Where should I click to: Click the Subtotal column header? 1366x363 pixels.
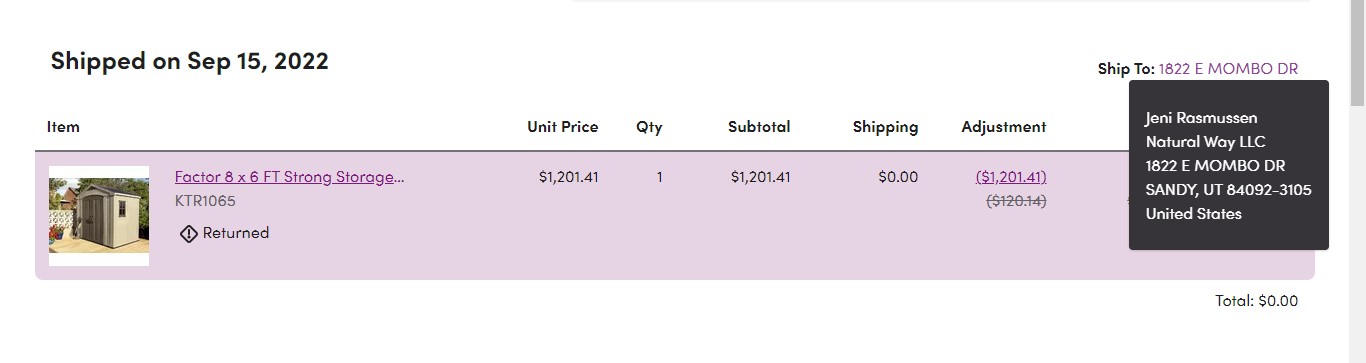tap(759, 127)
